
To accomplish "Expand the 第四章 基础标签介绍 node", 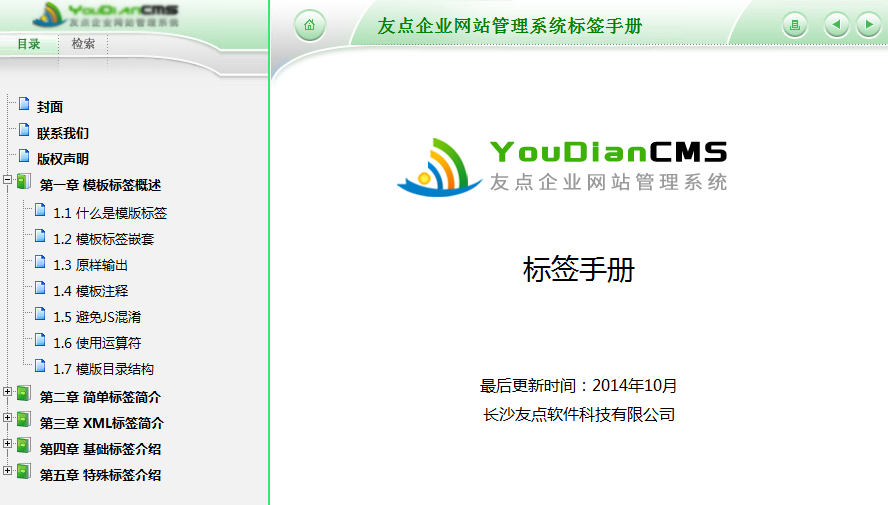I will pos(8,444).
